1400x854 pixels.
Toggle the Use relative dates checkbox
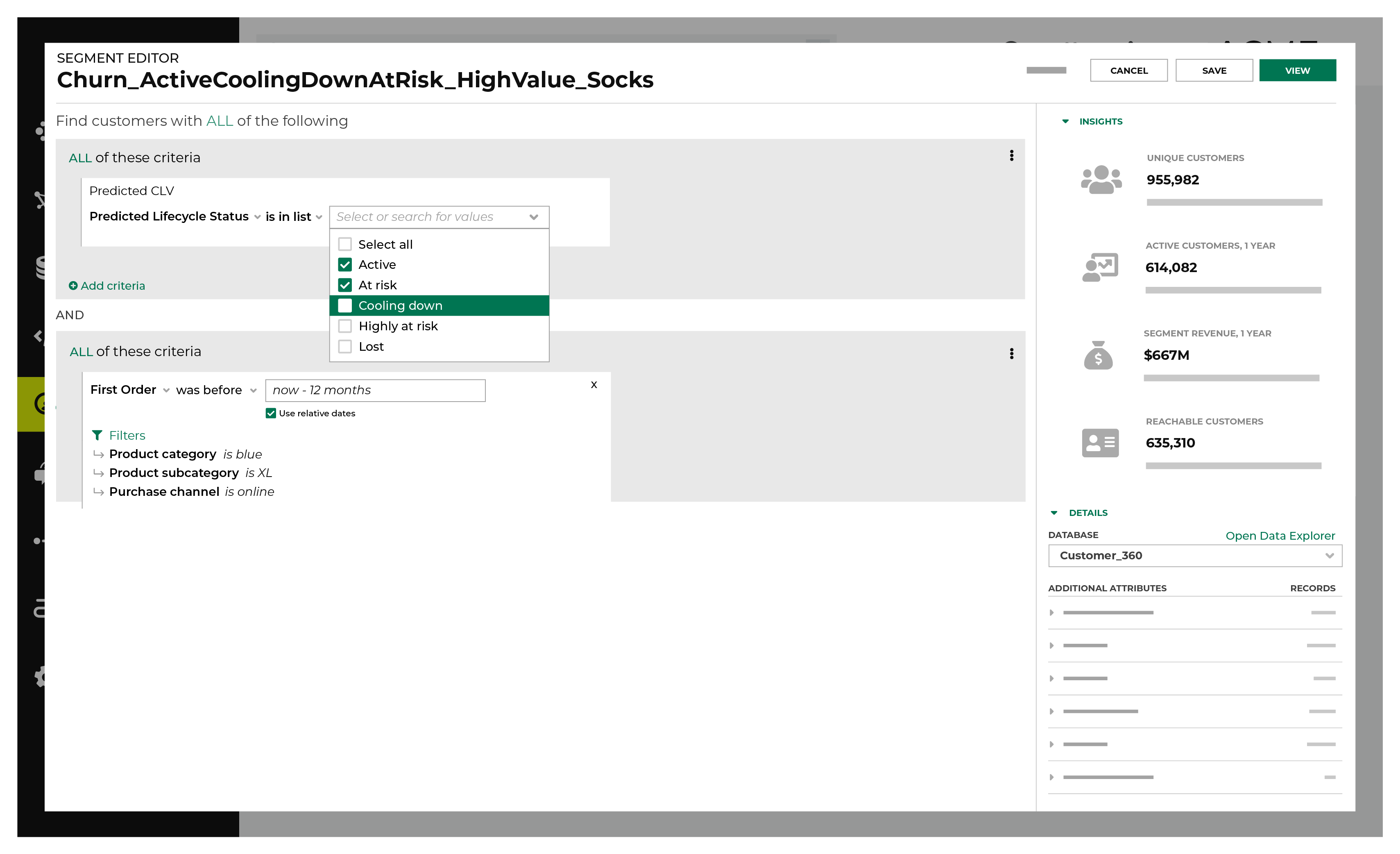(x=271, y=413)
